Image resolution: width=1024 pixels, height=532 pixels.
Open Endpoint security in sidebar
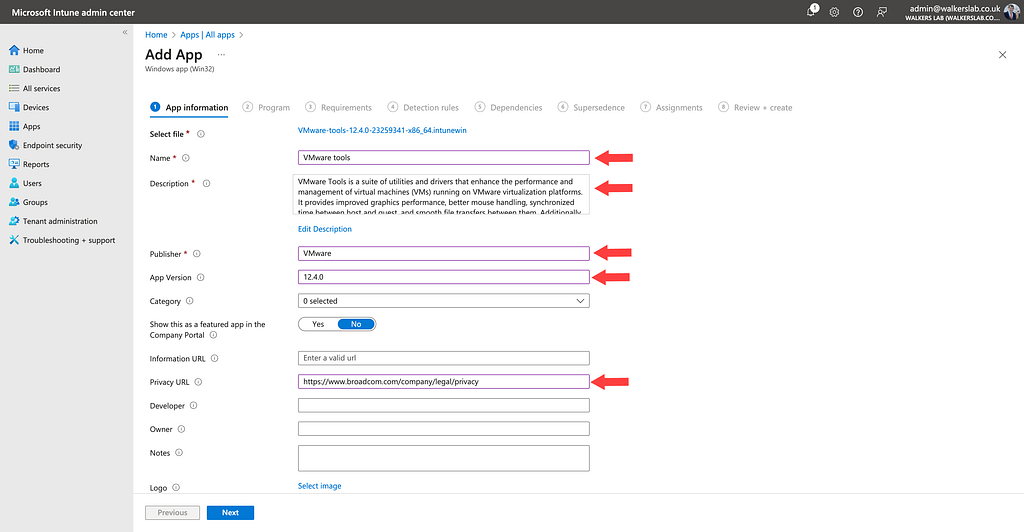pyautogui.click(x=52, y=145)
